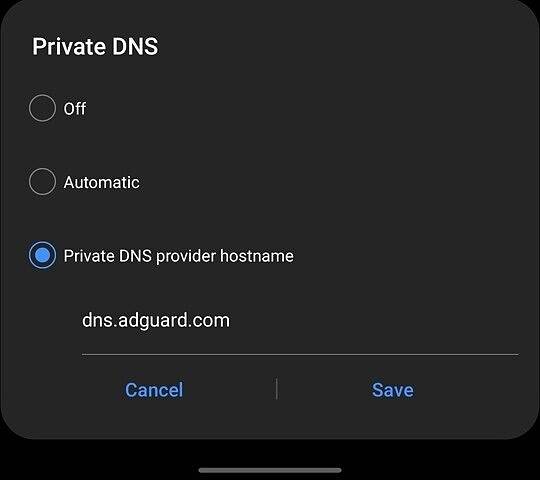This screenshot has width=540, height=480.
Task: Place cursor after "com" in the hostname
Action: pyautogui.click(x=230, y=320)
